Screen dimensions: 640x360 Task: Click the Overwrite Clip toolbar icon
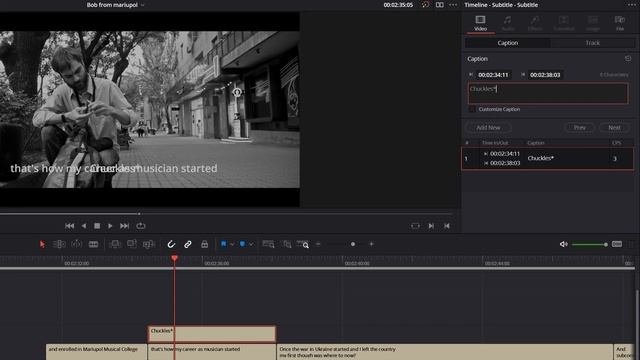pyautogui.click(x=132, y=244)
